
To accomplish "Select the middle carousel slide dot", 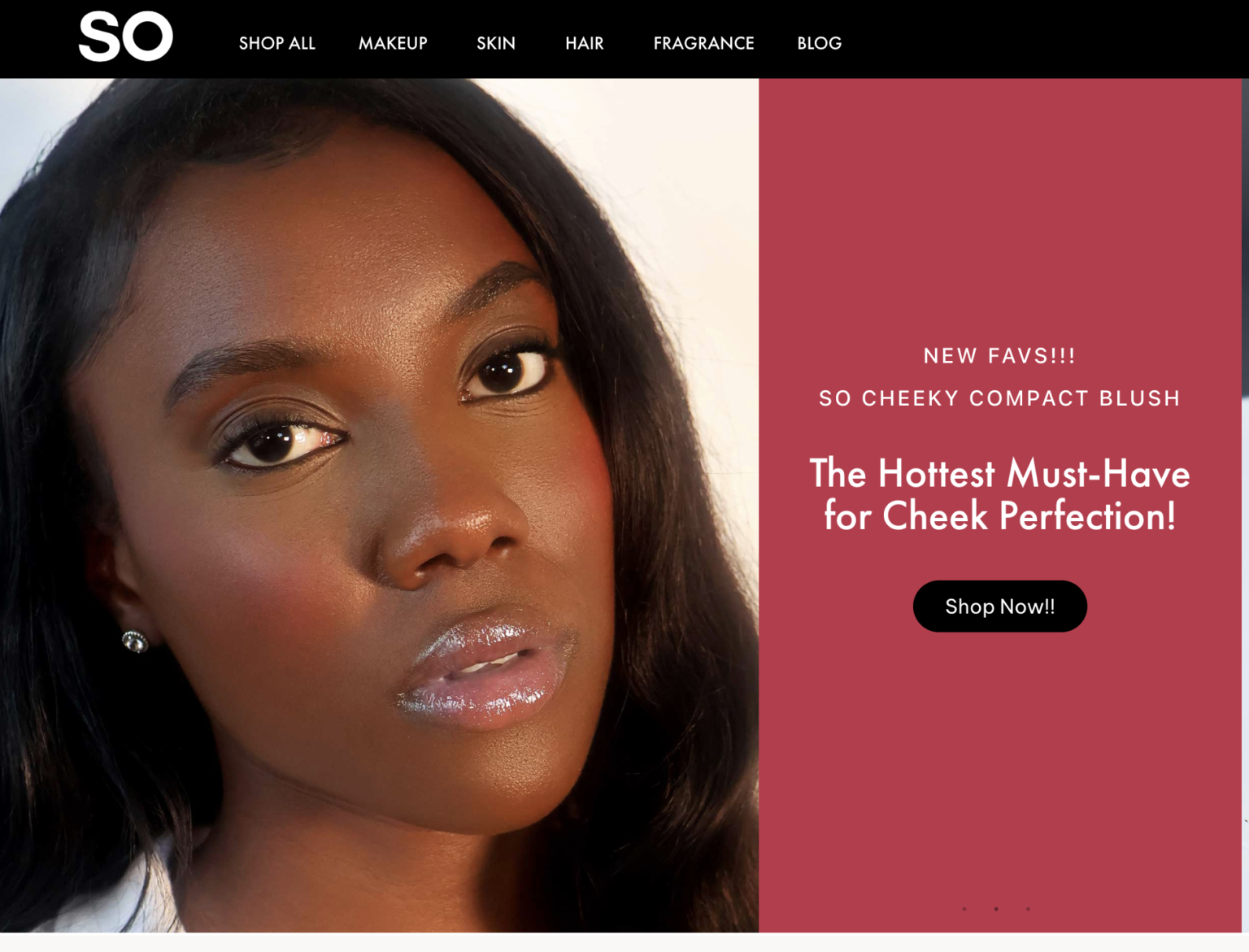I will coord(996,909).
